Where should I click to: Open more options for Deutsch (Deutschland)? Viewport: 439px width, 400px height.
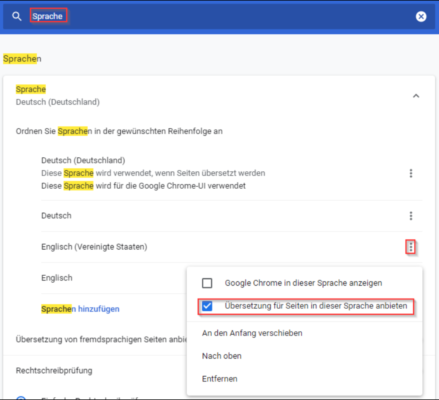coord(411,173)
